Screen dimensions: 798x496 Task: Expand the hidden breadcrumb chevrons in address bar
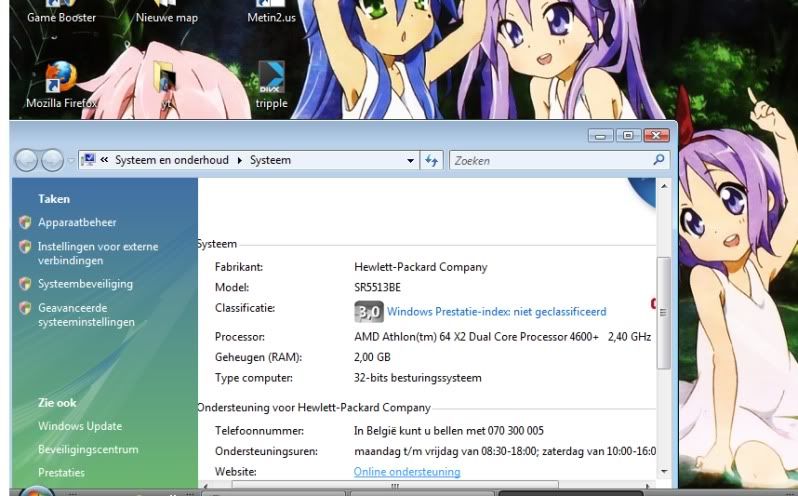[104, 160]
